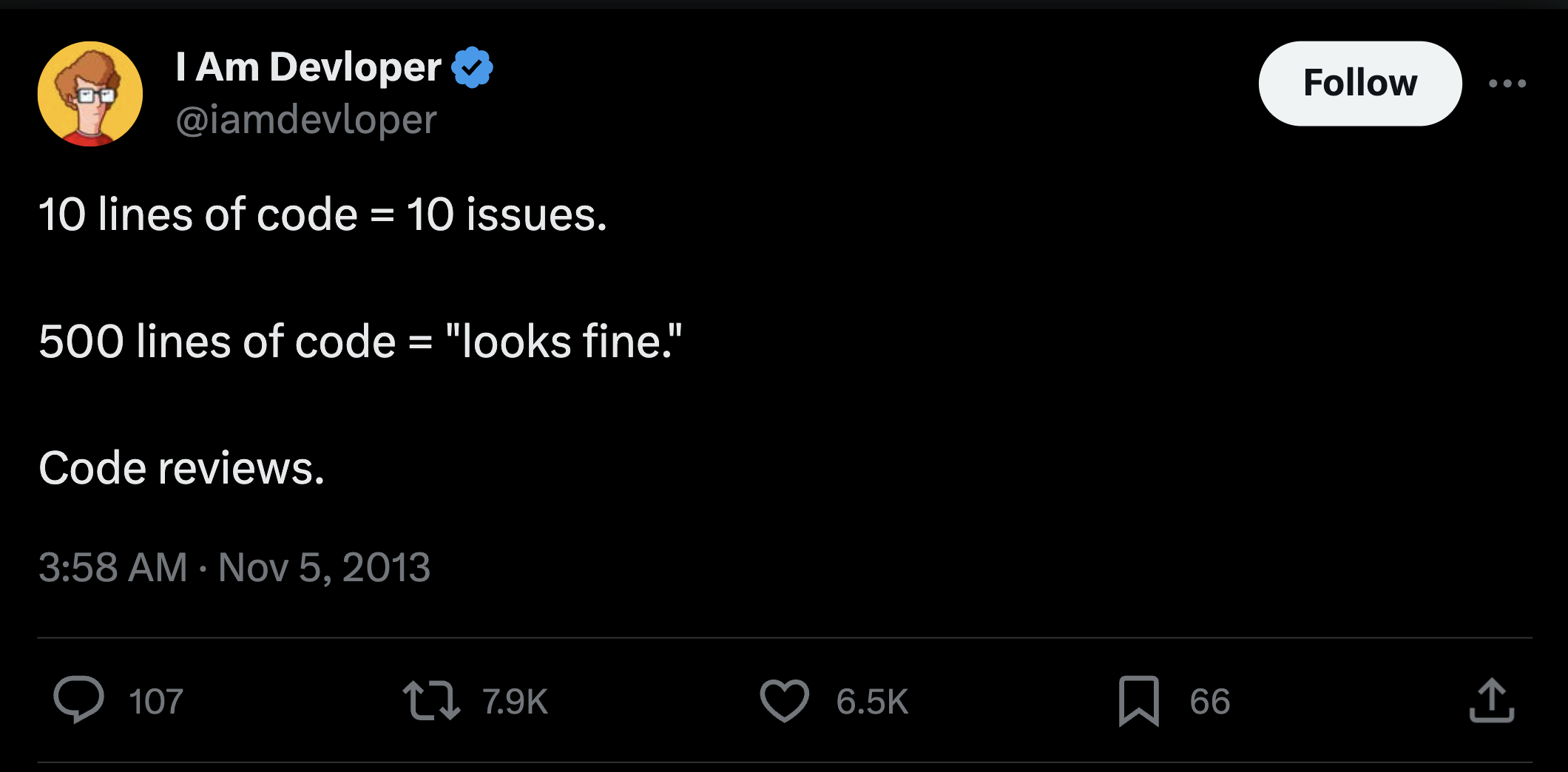This screenshot has width=1568, height=772.
Task: Bookmark the tweet using bookmark icon
Action: [x=1138, y=700]
